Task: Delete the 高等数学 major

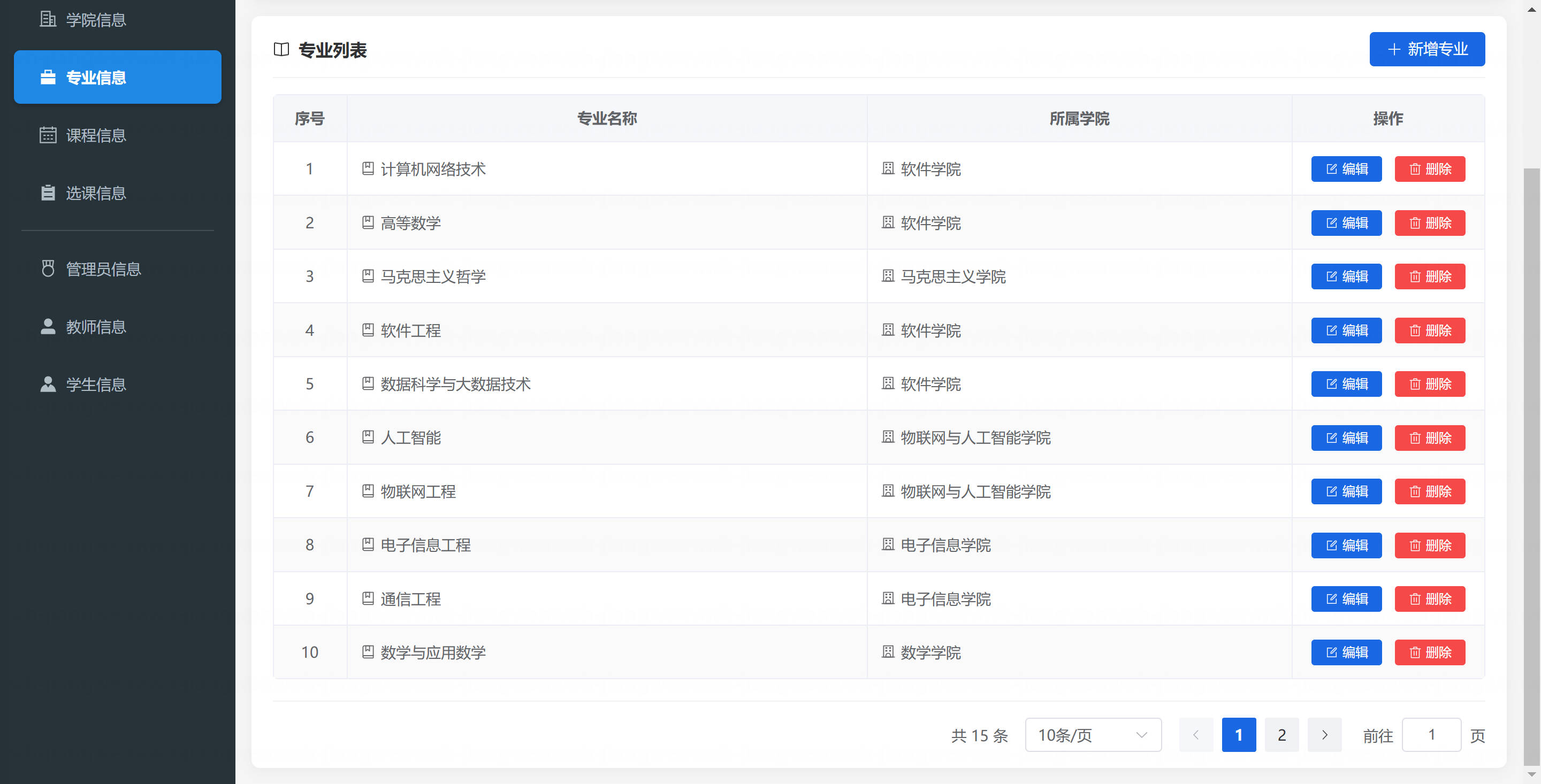Action: 1430,223
